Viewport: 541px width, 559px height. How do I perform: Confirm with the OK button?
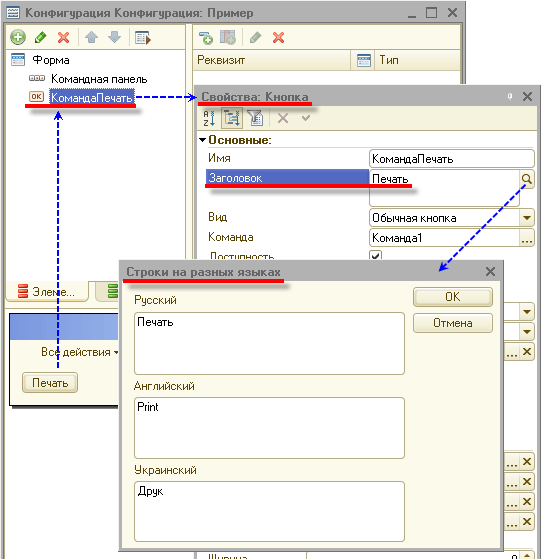453,297
